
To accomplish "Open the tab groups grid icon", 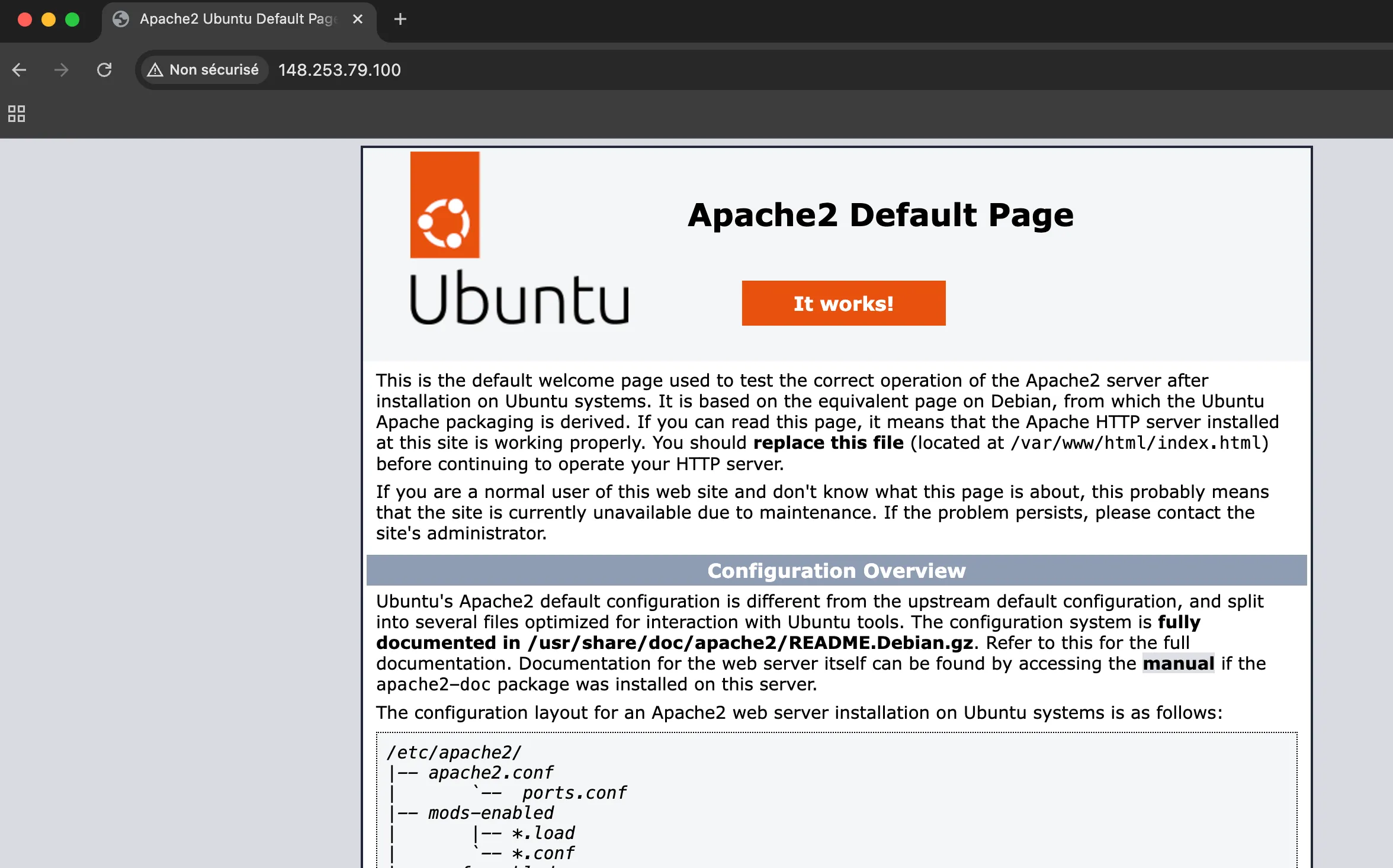I will (x=16, y=114).
